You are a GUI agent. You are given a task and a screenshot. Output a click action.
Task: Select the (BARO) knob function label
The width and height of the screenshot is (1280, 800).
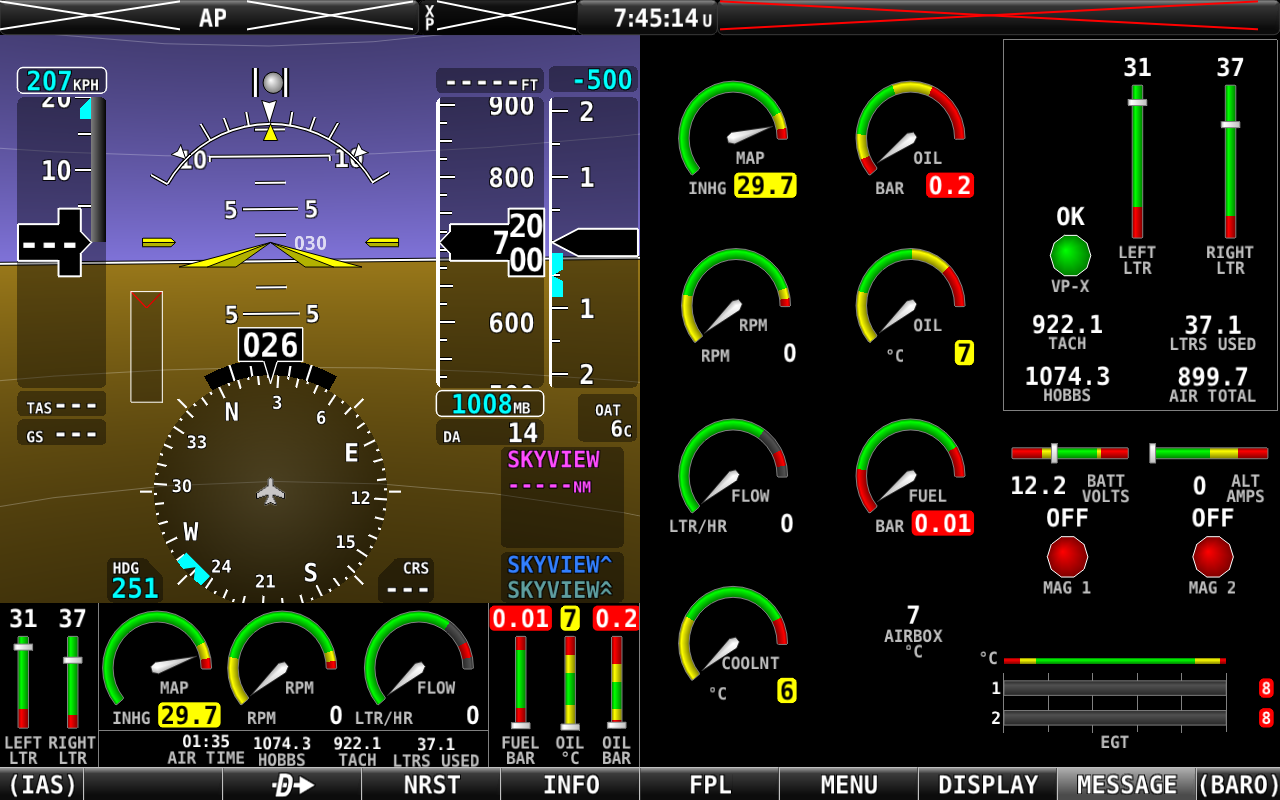coord(1238,785)
